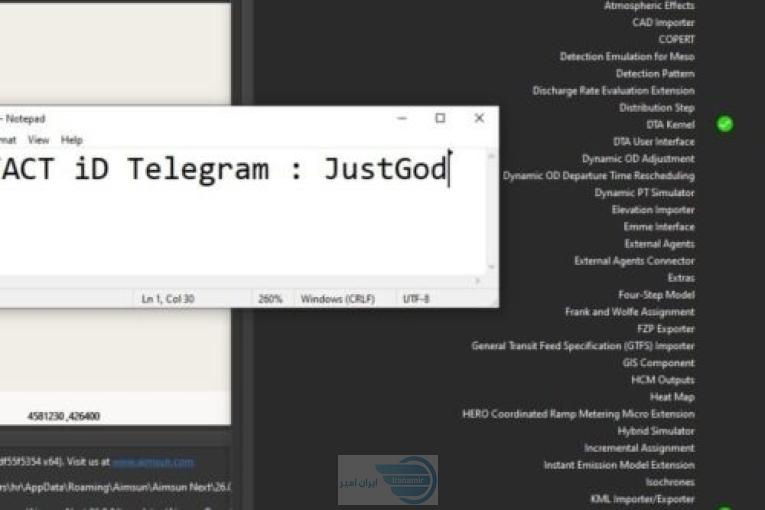765x510 pixels.
Task: Open the View menu in Notepad
Action: coord(38,140)
